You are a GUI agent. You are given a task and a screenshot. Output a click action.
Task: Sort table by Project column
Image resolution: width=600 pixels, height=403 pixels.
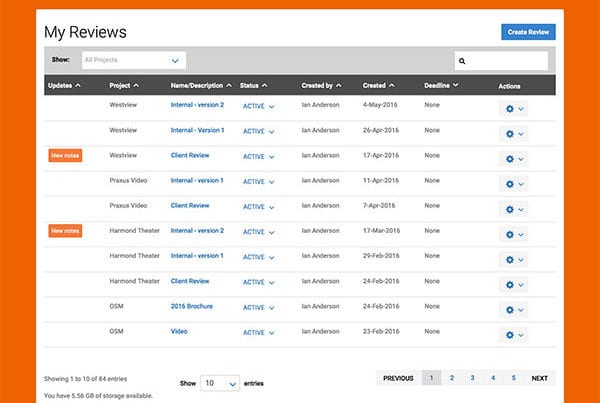(x=124, y=86)
